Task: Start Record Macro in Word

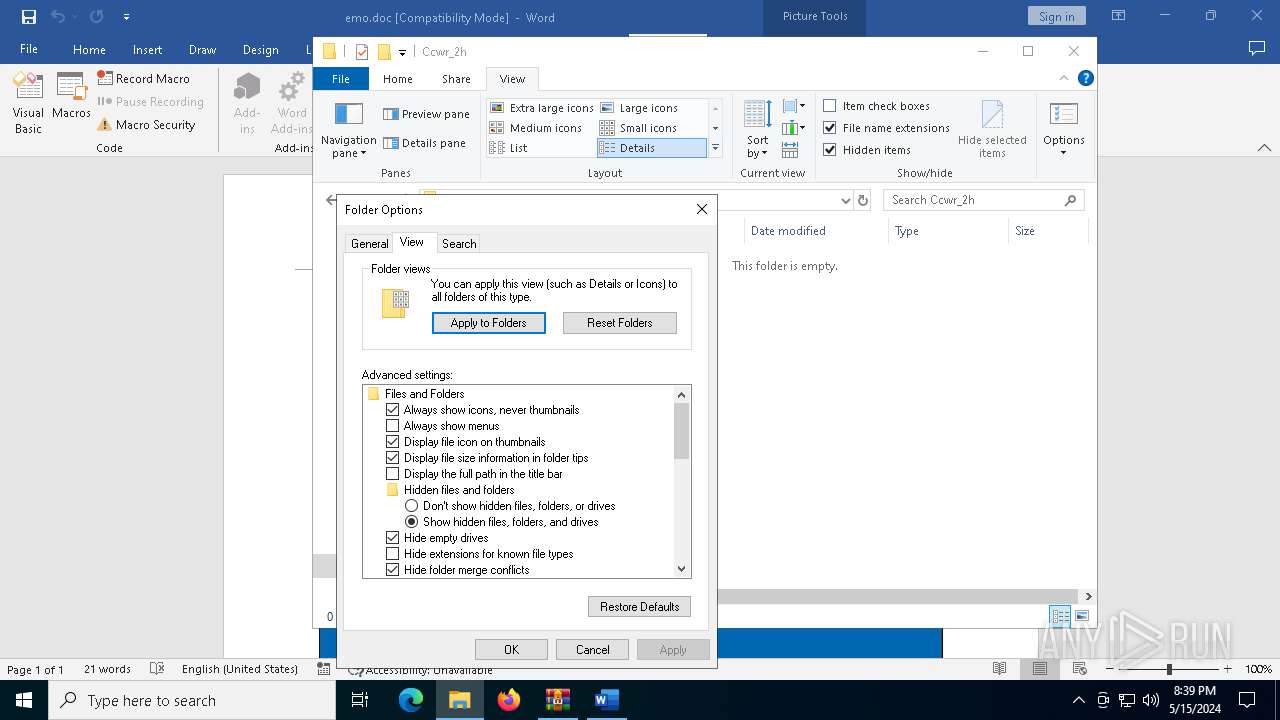Action: tap(144, 78)
